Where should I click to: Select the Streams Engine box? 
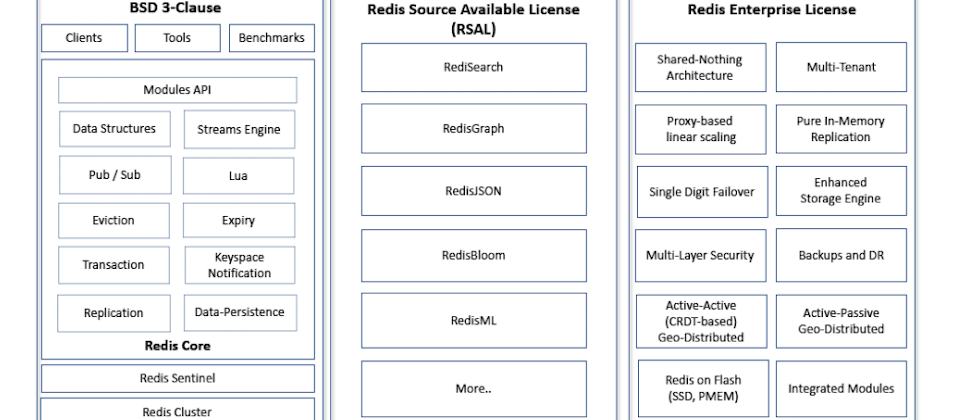coord(239,129)
